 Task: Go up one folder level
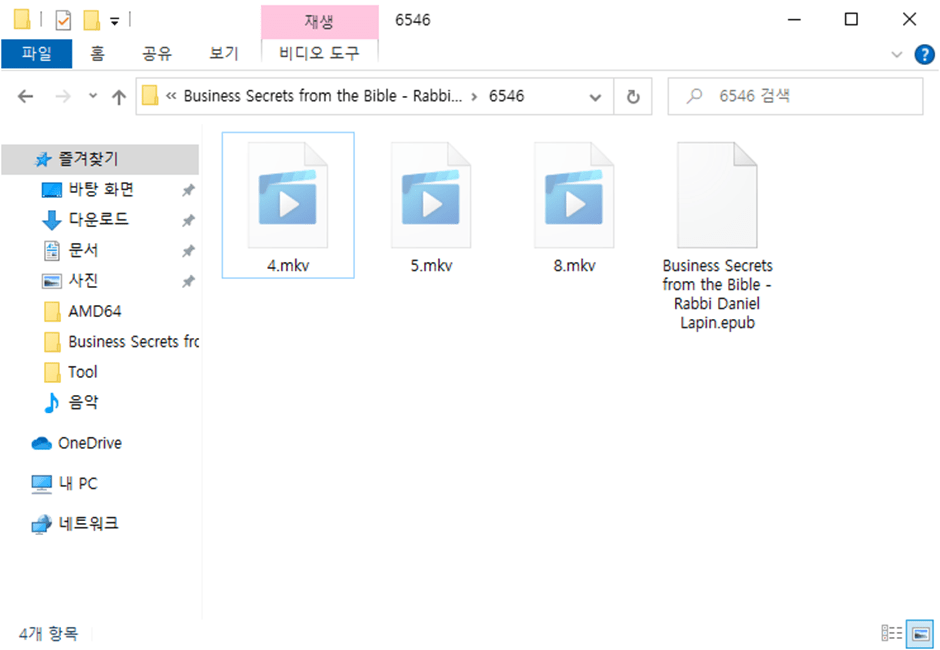tap(119, 97)
